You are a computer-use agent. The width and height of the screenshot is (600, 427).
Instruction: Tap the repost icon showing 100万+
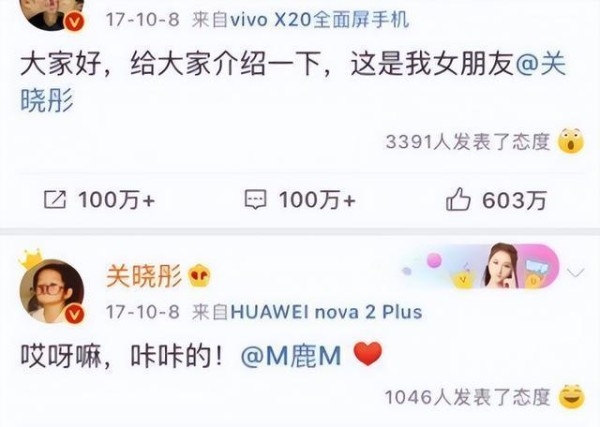click(55, 200)
